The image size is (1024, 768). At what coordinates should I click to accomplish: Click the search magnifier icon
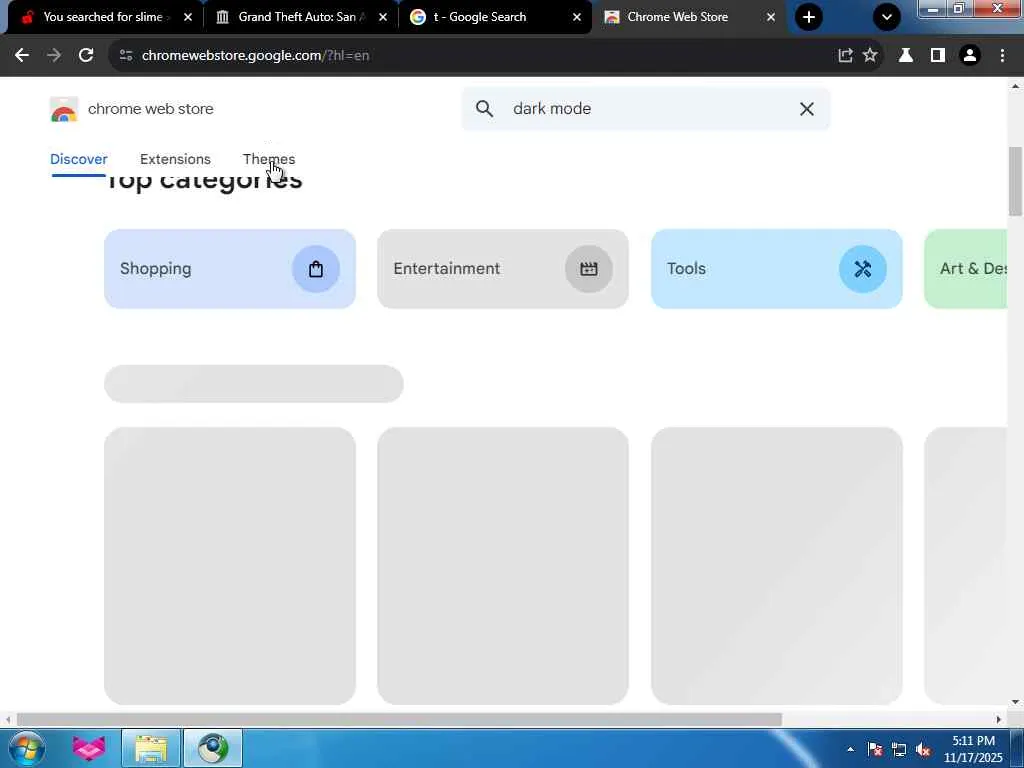(485, 109)
